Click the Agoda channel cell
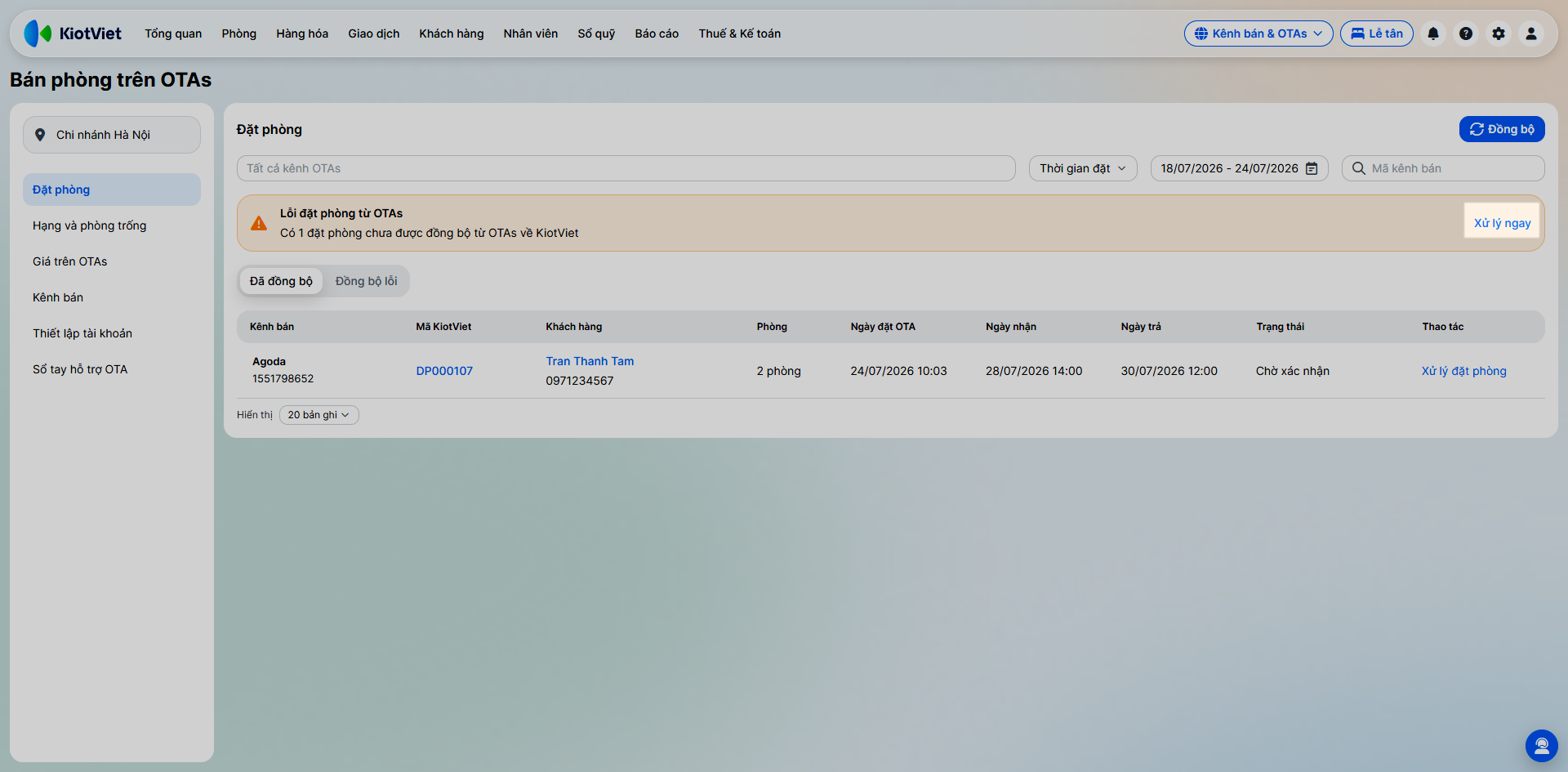Viewport: 1568px width, 772px height. point(283,370)
